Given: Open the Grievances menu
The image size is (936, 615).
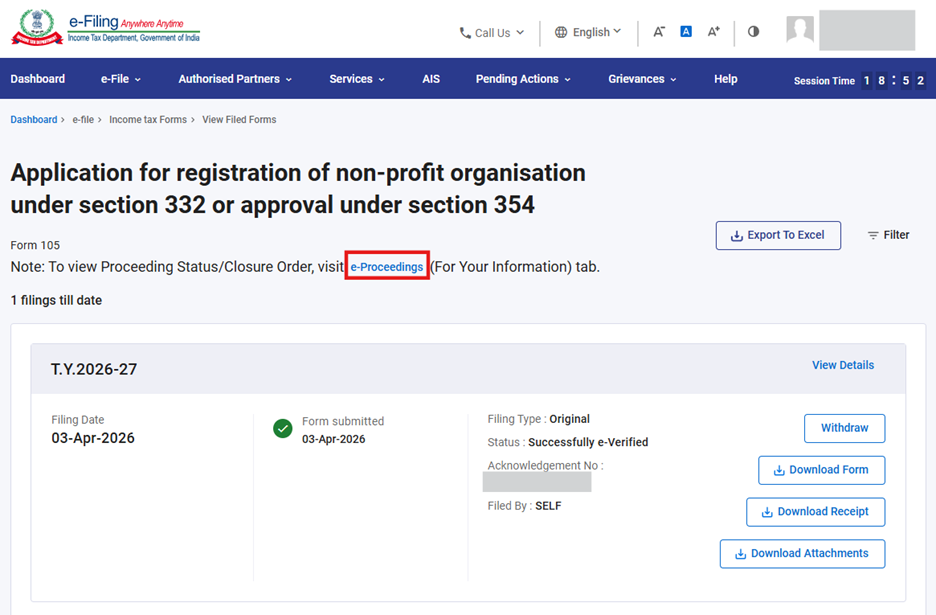Looking at the screenshot, I should 642,79.
